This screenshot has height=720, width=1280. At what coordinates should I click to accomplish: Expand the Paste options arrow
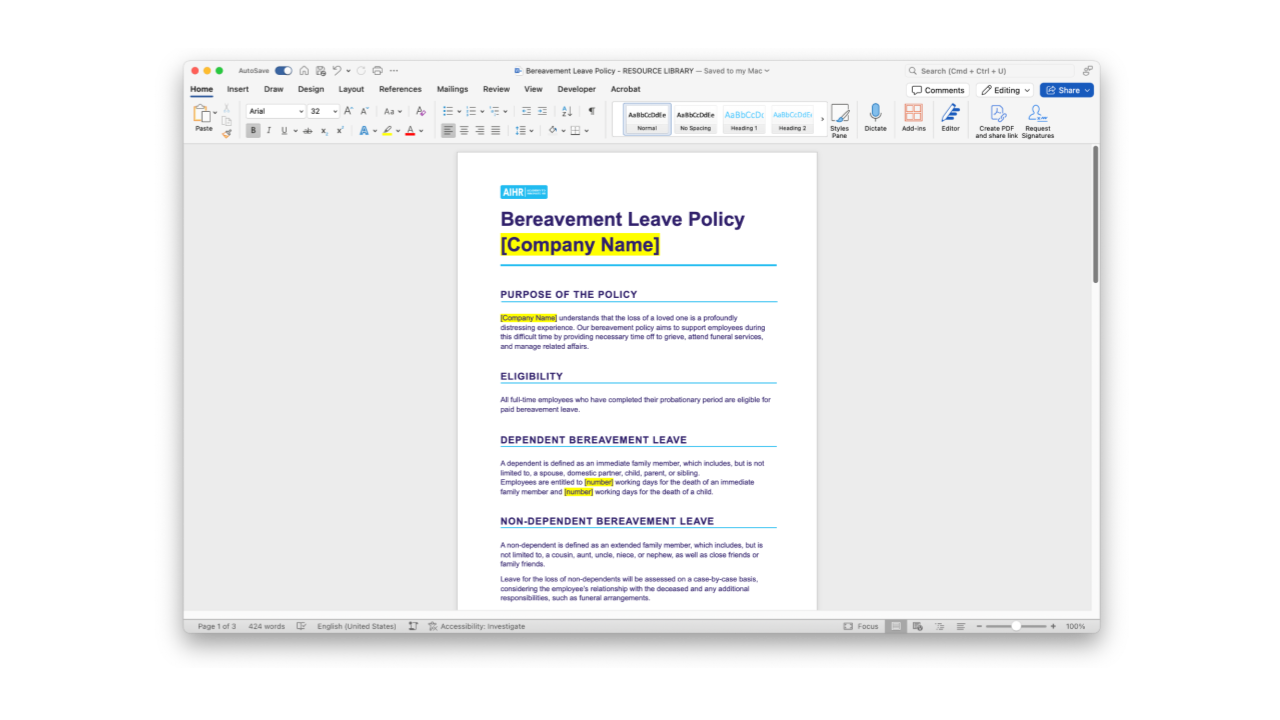click(215, 114)
